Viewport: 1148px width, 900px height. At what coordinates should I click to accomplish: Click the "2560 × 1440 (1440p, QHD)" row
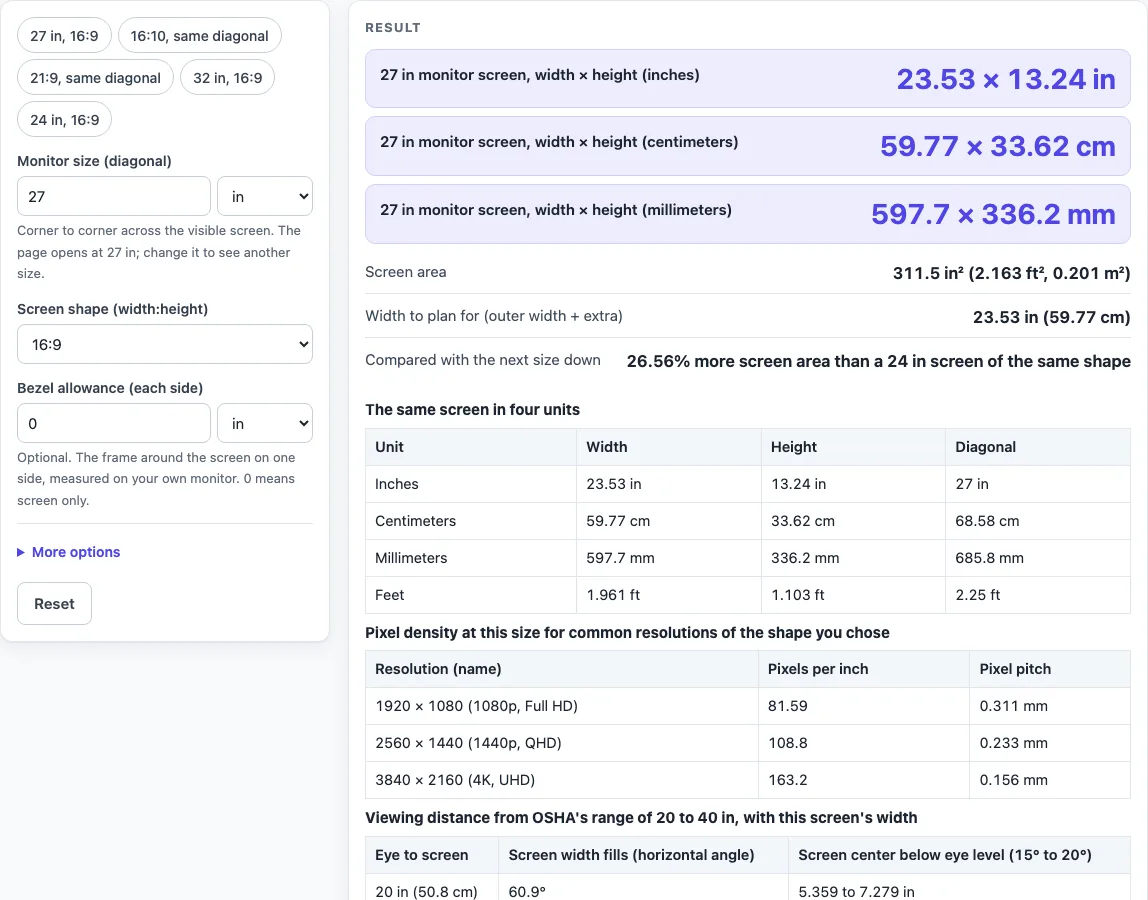click(x=748, y=743)
